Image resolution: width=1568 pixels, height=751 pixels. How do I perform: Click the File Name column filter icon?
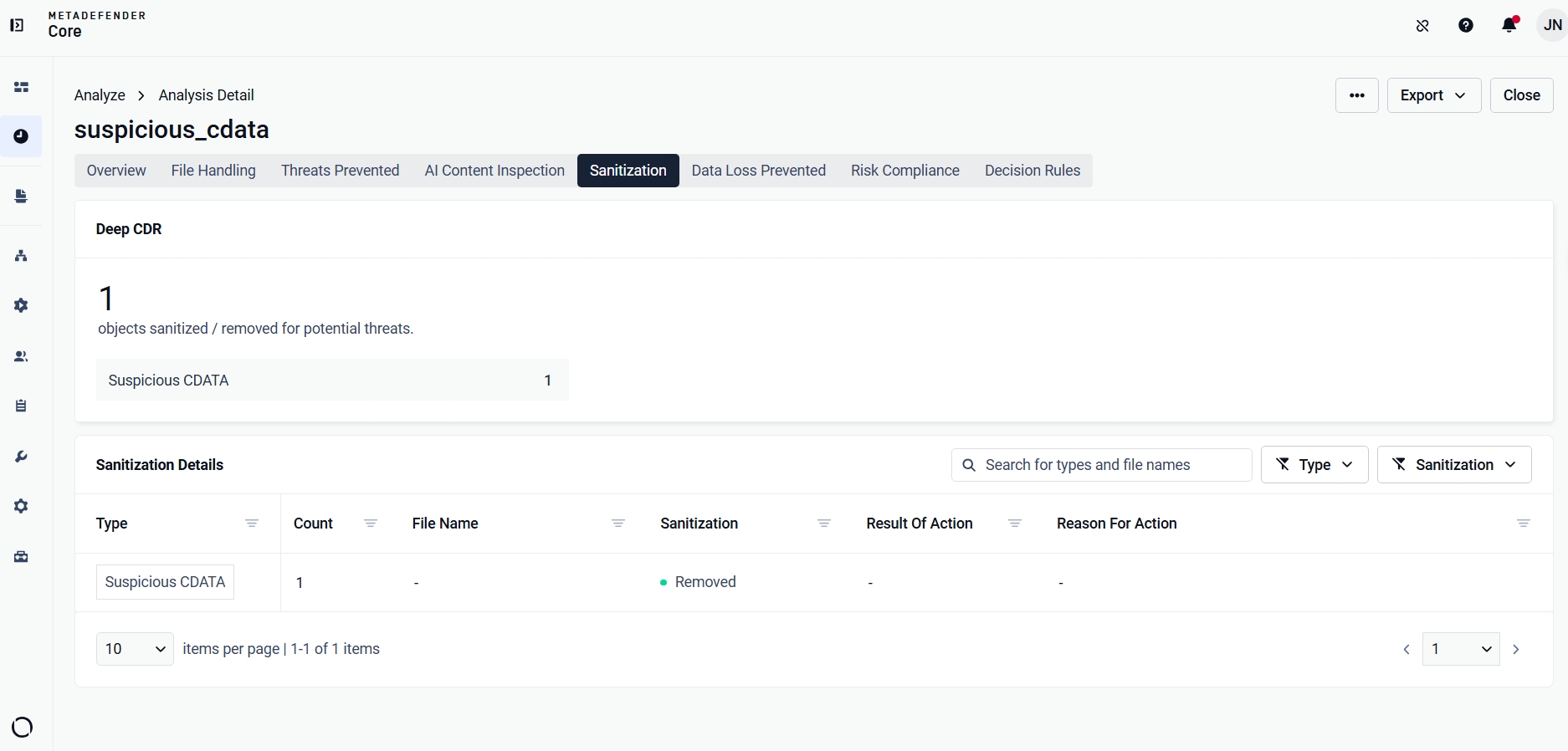click(x=618, y=524)
